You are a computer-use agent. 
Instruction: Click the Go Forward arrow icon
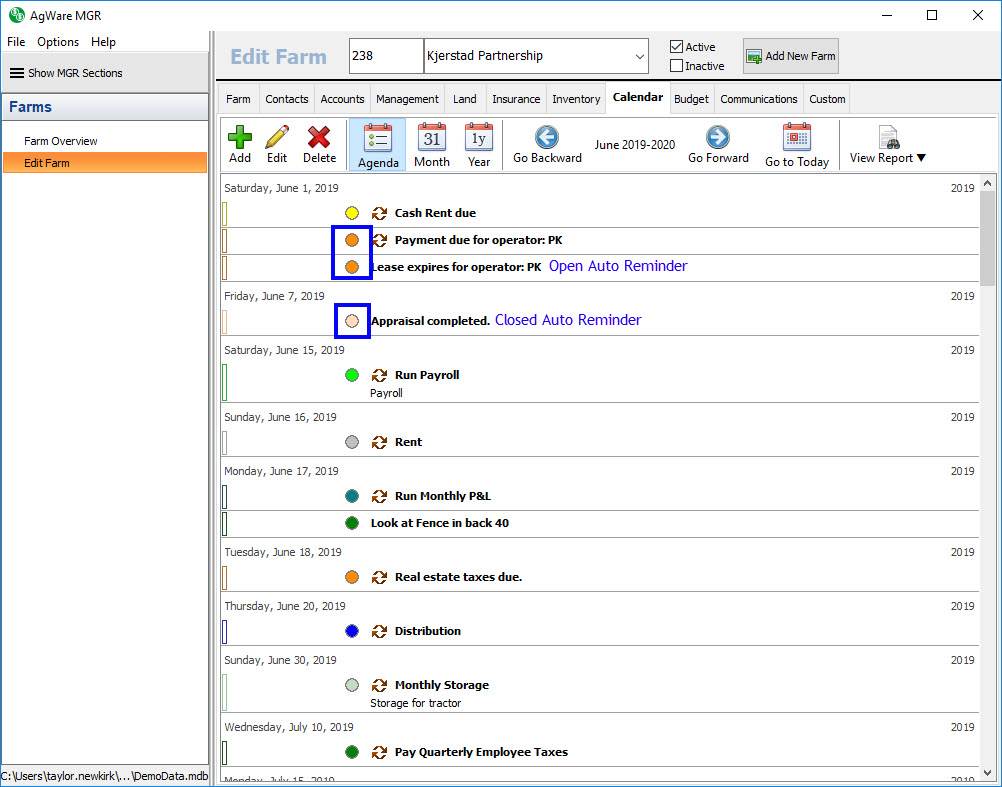[x=717, y=137]
